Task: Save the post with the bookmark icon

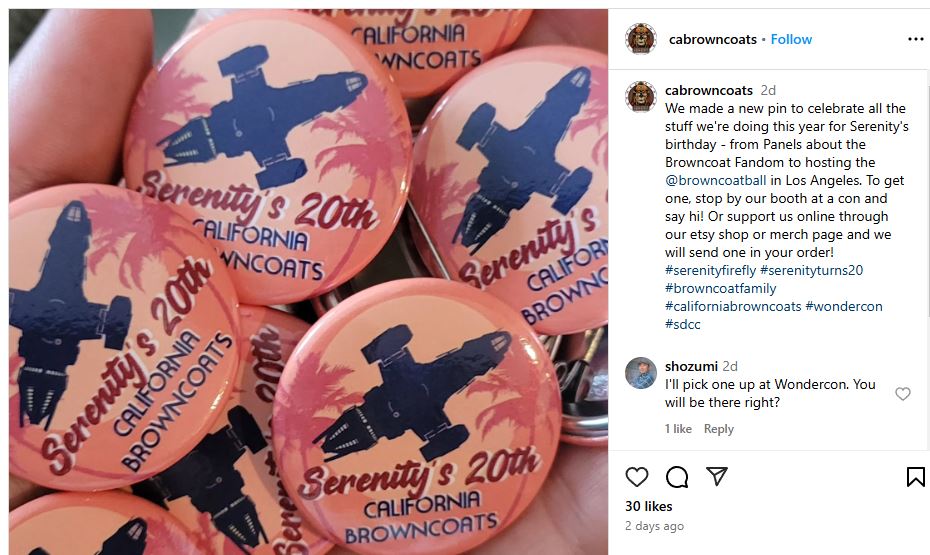Action: [915, 477]
